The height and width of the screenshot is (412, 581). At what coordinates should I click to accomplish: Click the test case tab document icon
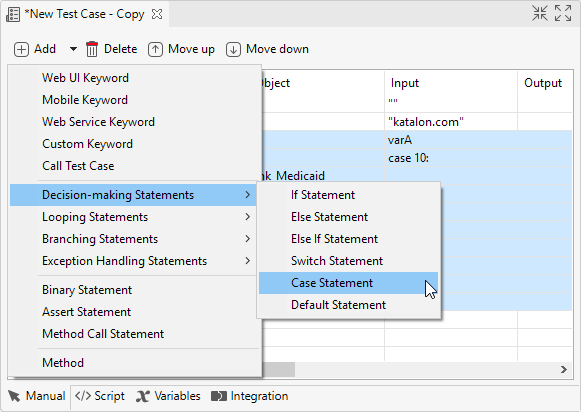point(13,14)
